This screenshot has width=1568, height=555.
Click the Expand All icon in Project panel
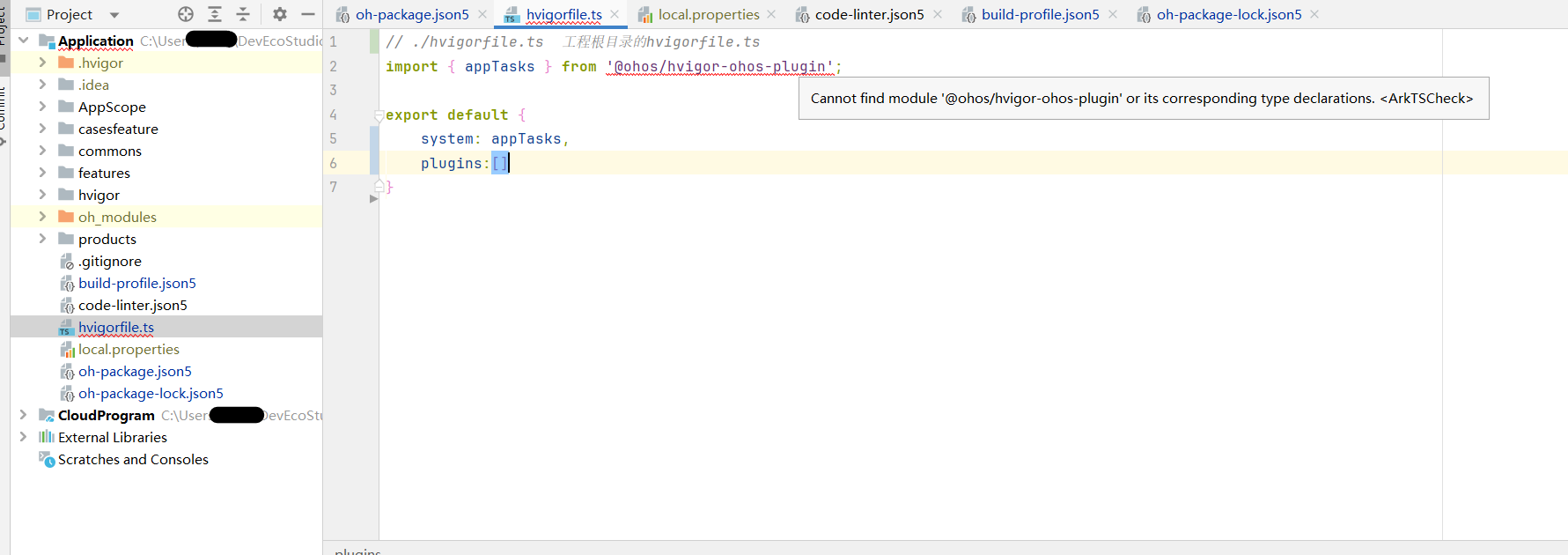[x=215, y=14]
